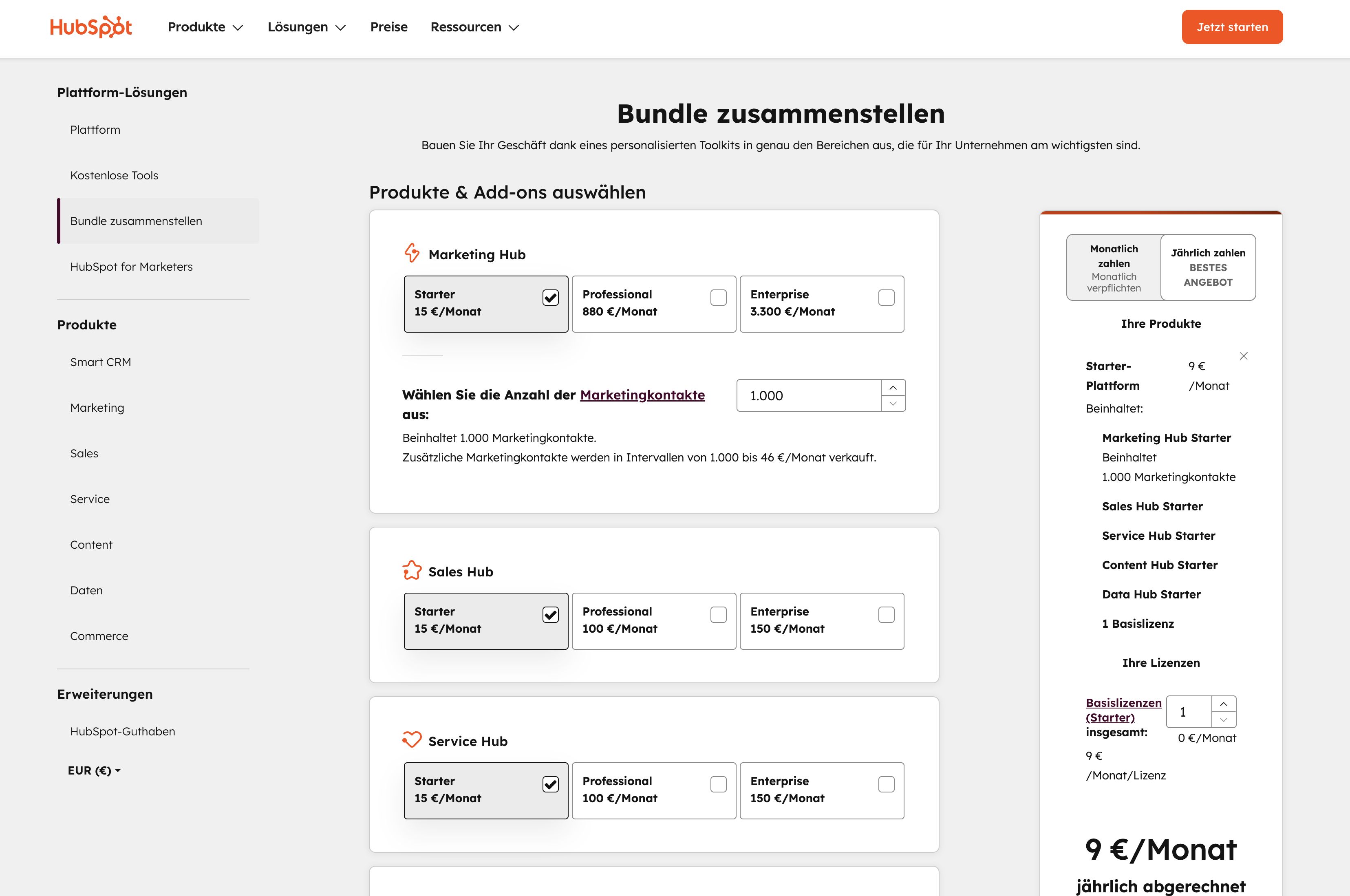
Task: Open the Ressourcen dropdown menu
Action: click(474, 27)
